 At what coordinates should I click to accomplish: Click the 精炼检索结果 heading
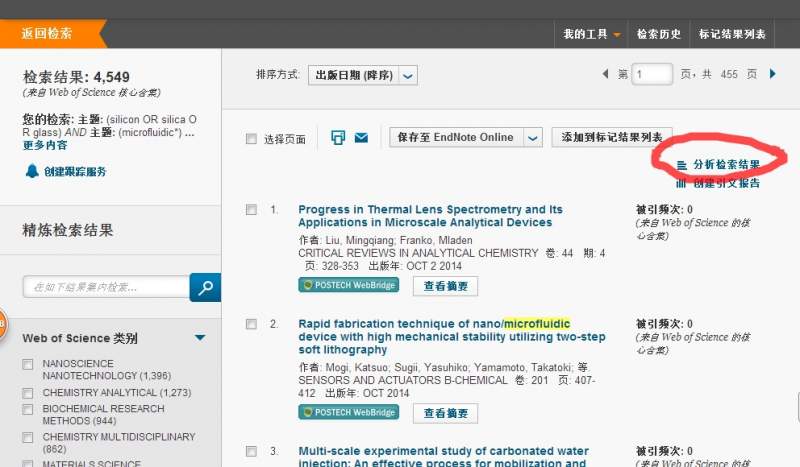[68, 230]
